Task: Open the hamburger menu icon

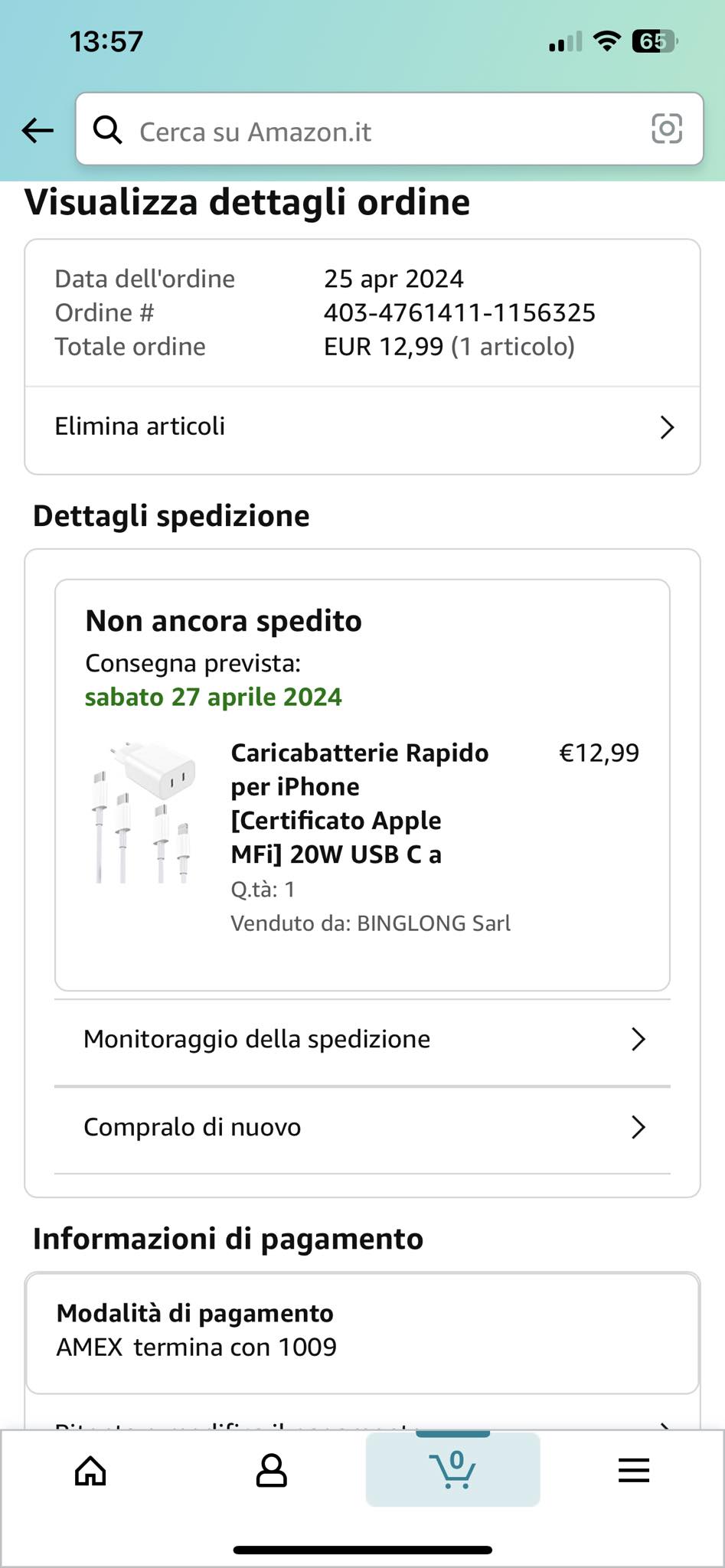Action: click(634, 1470)
